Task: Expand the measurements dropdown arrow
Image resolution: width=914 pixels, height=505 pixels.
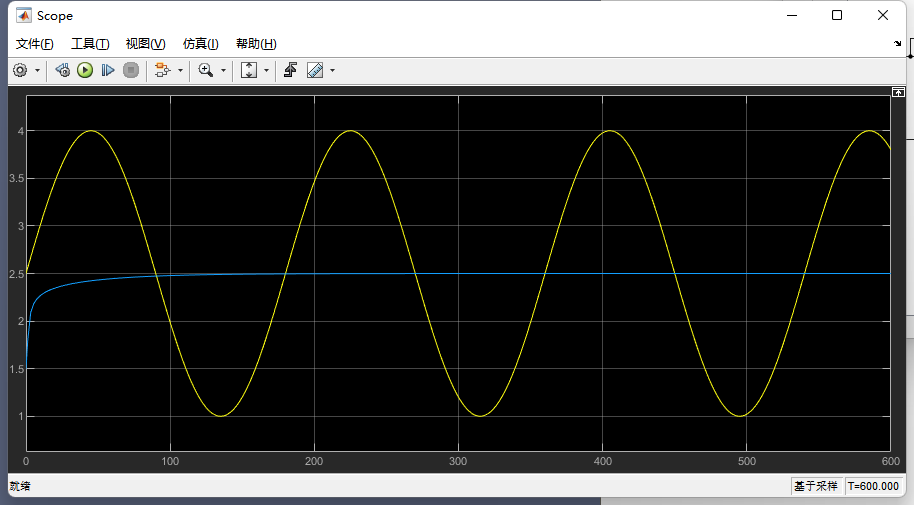Action: click(332, 71)
